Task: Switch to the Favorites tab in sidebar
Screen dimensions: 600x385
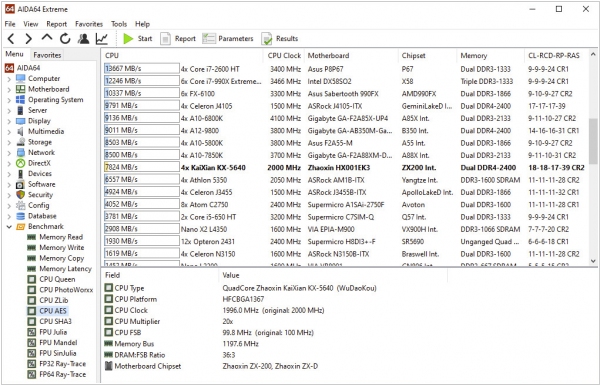Action: (x=47, y=55)
